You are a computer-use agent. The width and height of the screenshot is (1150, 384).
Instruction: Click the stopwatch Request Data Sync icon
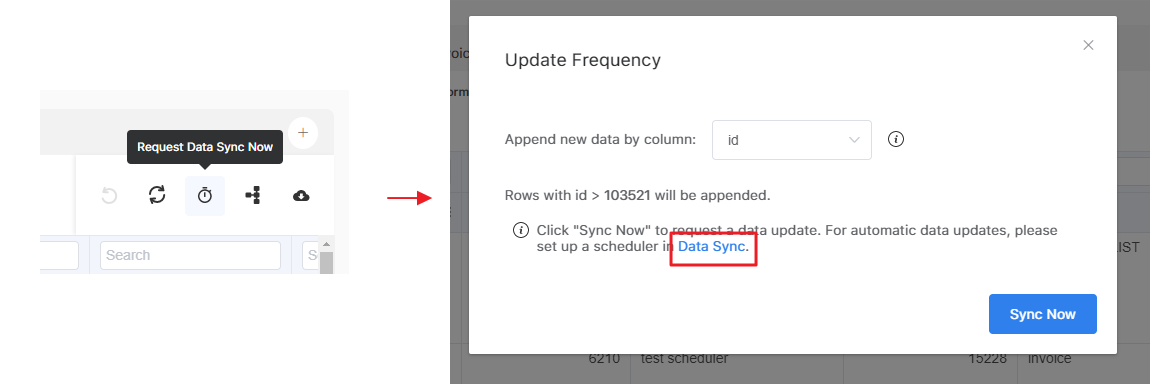coord(205,196)
